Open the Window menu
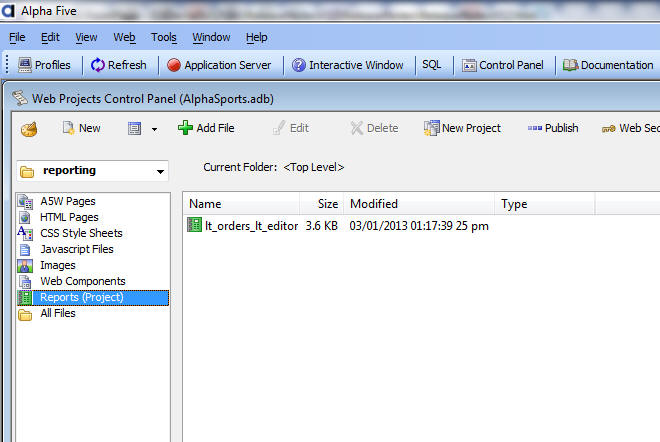This screenshot has height=442, width=660. tap(211, 37)
